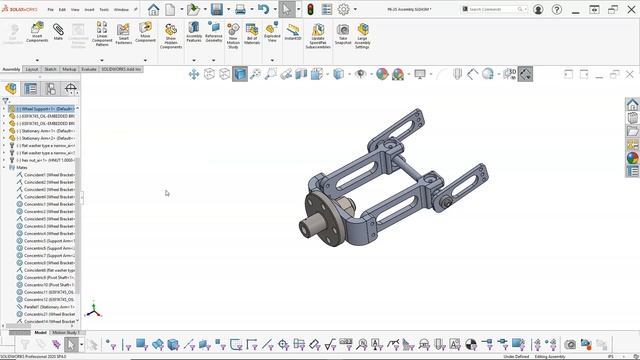The height and width of the screenshot is (360, 640).
Task: Expand the Wheel Support tree item
Action: point(4,109)
